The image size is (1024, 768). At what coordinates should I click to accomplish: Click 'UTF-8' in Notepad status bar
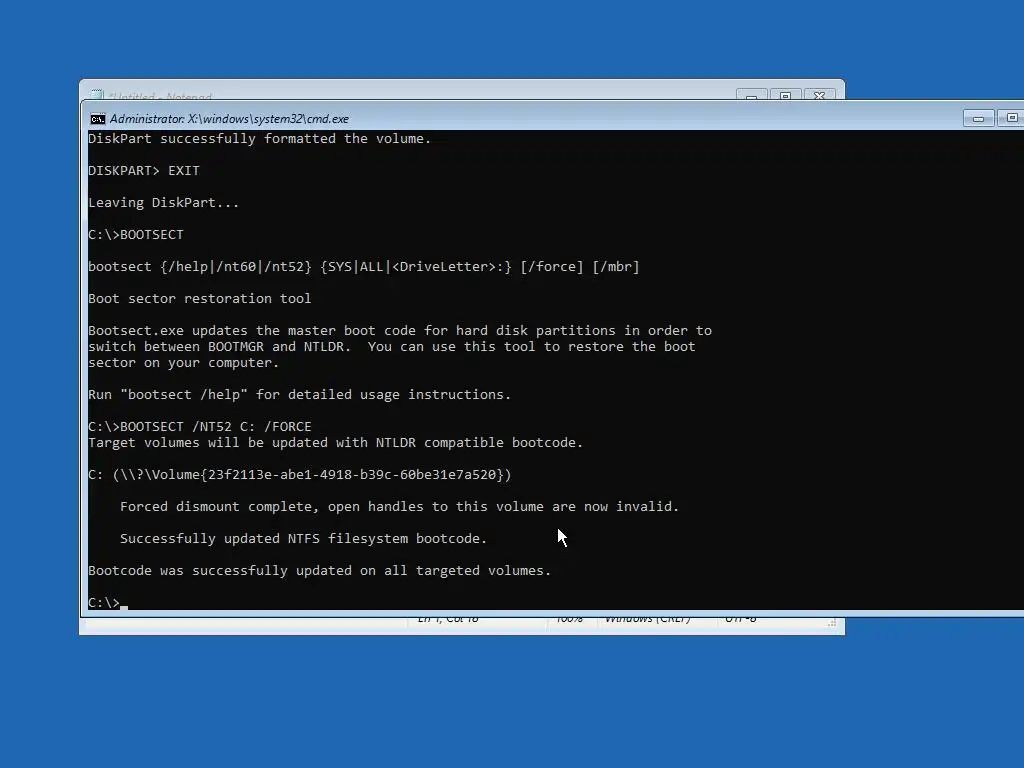click(741, 618)
